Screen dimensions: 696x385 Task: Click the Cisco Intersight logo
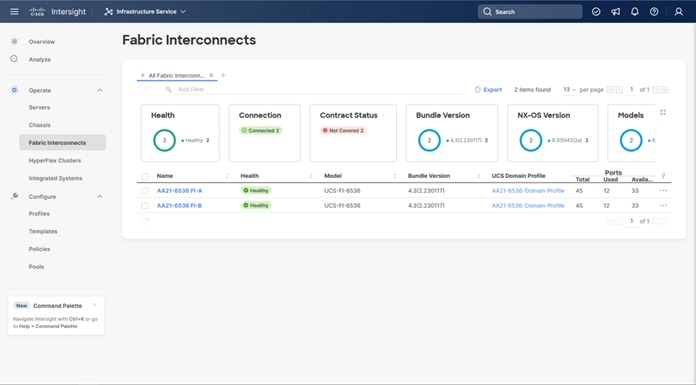57,12
